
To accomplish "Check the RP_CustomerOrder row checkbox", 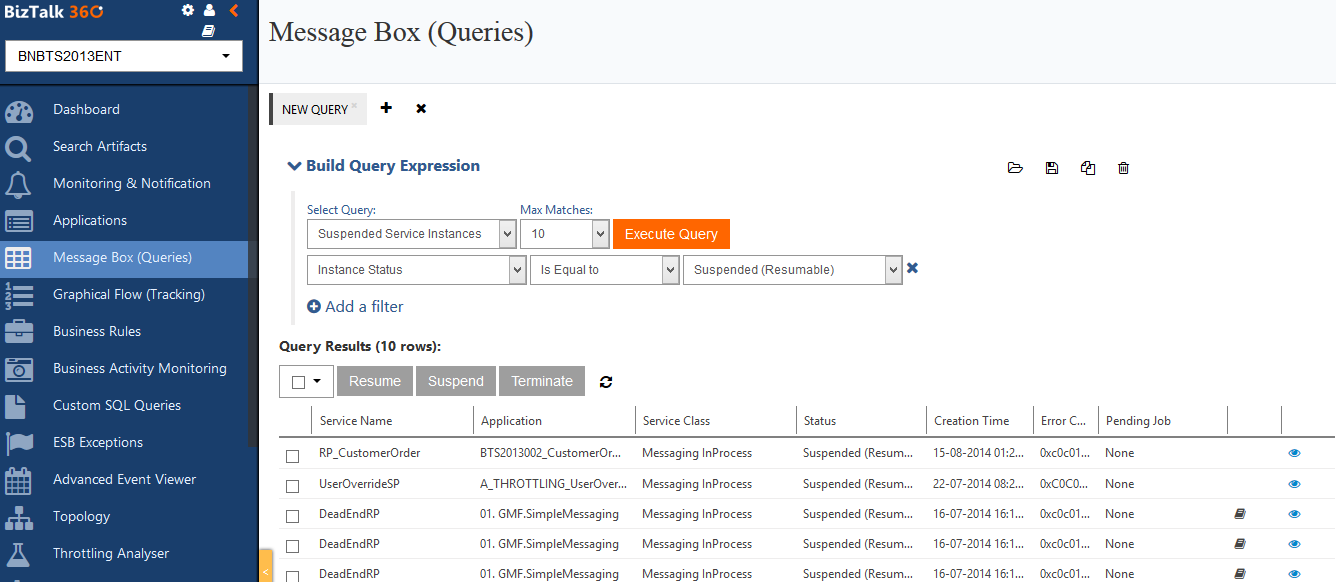I will [293, 456].
